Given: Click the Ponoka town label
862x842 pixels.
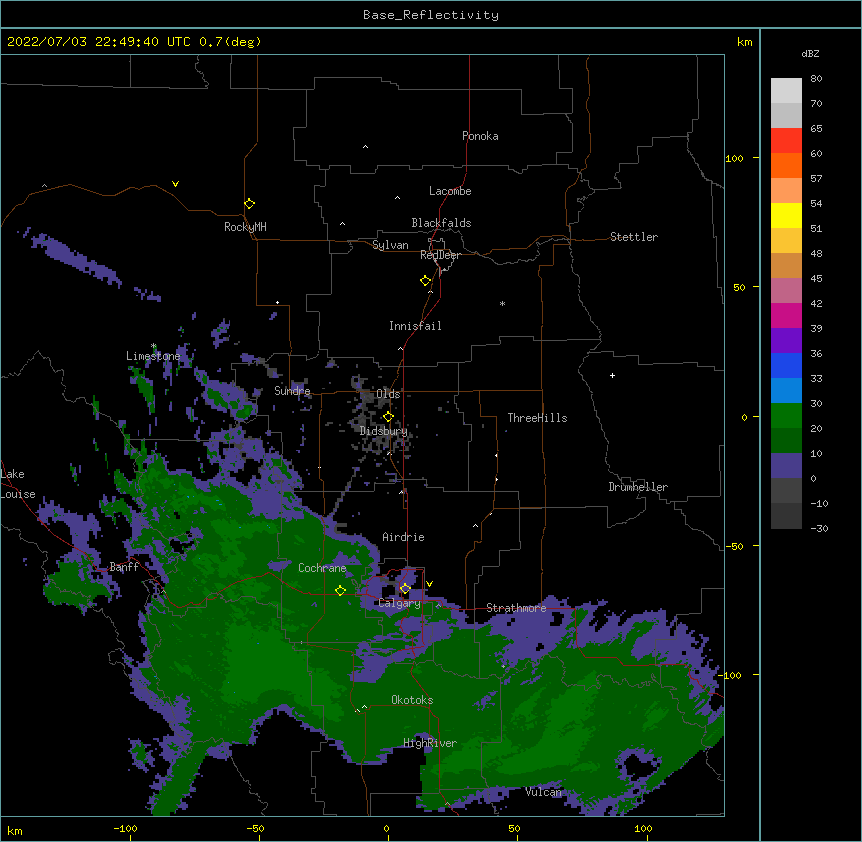Looking at the screenshot, I should pyautogui.click(x=480, y=136).
